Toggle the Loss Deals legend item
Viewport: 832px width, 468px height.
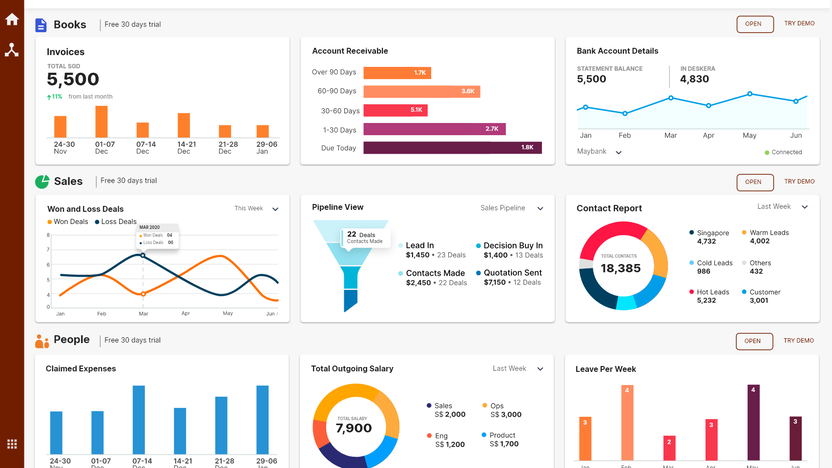[x=116, y=222]
